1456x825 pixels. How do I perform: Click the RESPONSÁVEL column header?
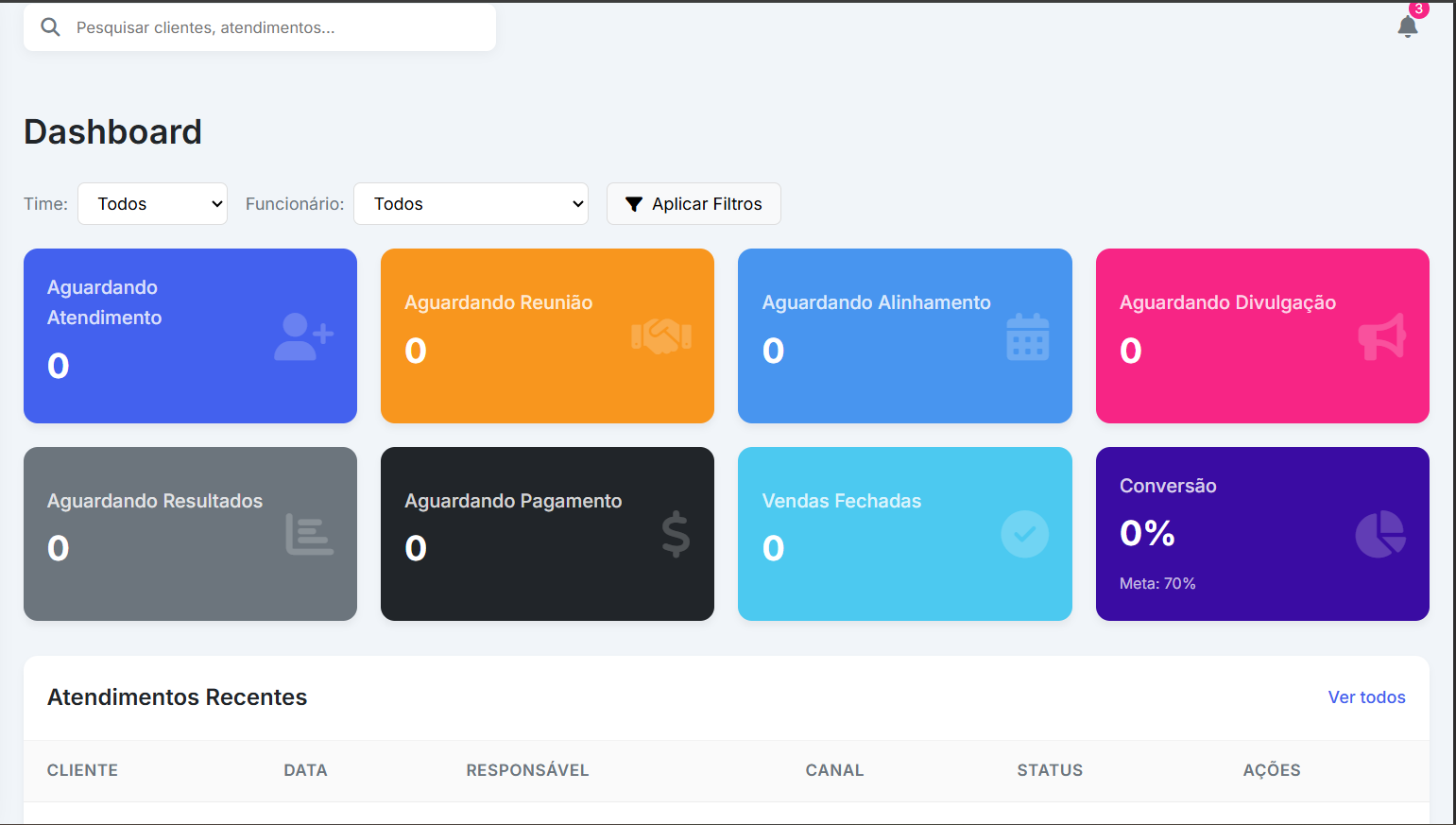tap(527, 770)
